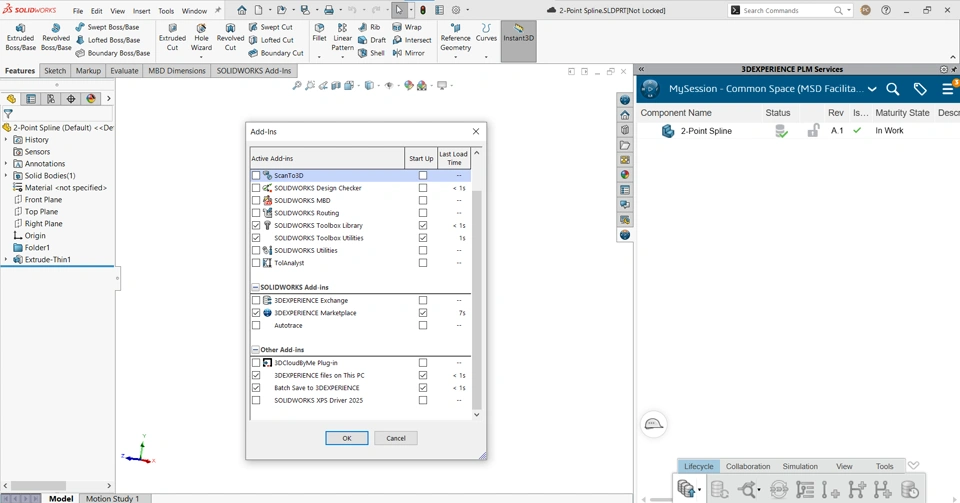
Task: Open the MySession collaborative space dropdown
Action: coord(872,89)
